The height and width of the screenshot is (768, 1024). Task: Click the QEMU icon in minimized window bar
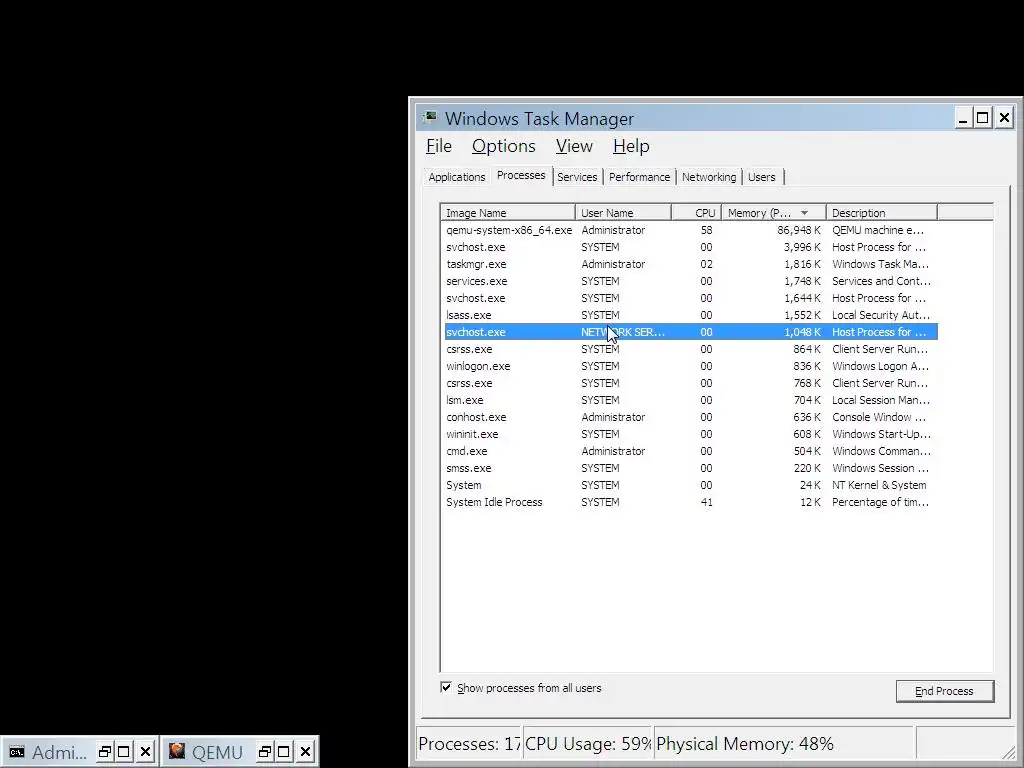click(177, 751)
